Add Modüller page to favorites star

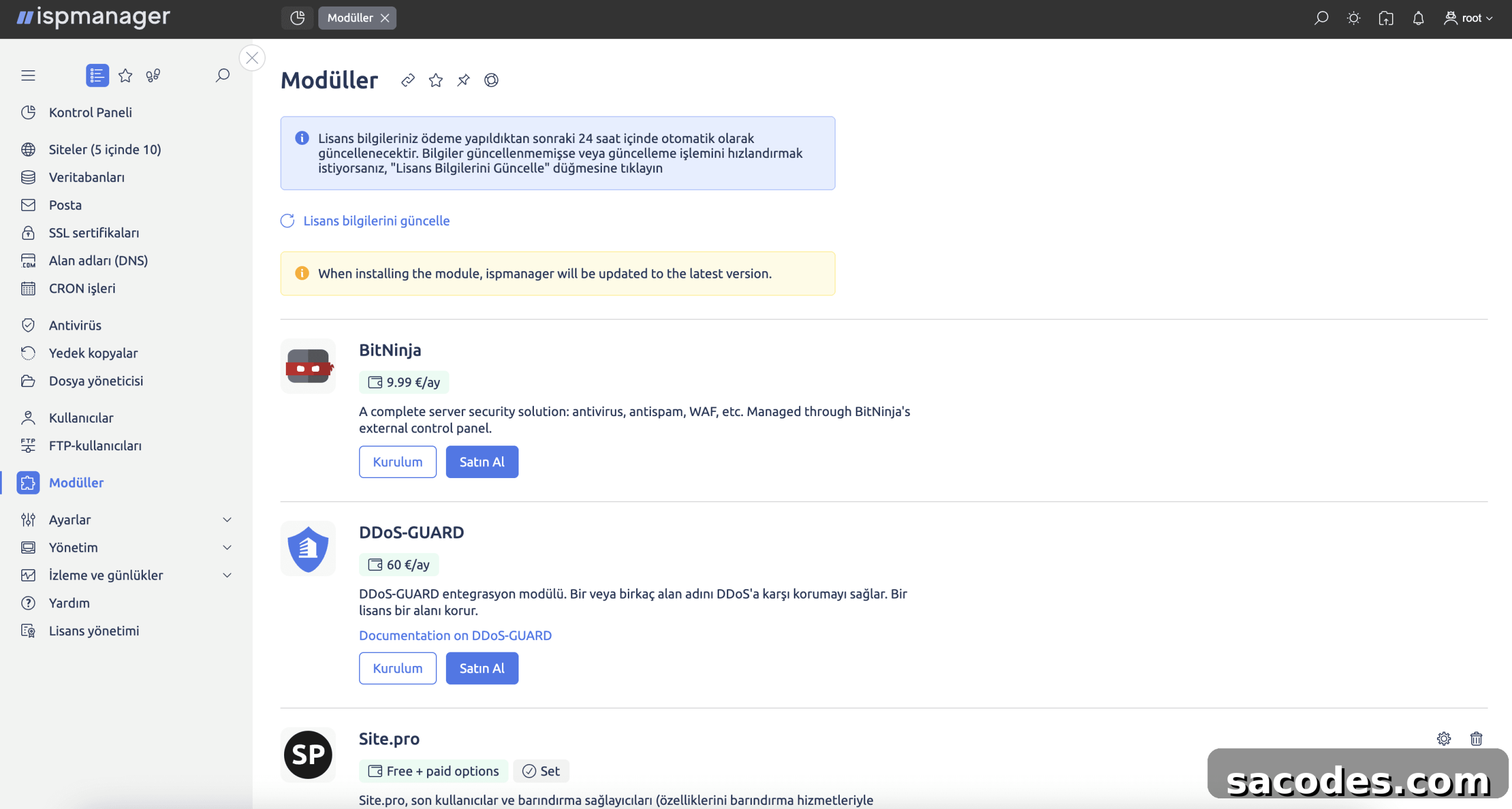point(436,80)
